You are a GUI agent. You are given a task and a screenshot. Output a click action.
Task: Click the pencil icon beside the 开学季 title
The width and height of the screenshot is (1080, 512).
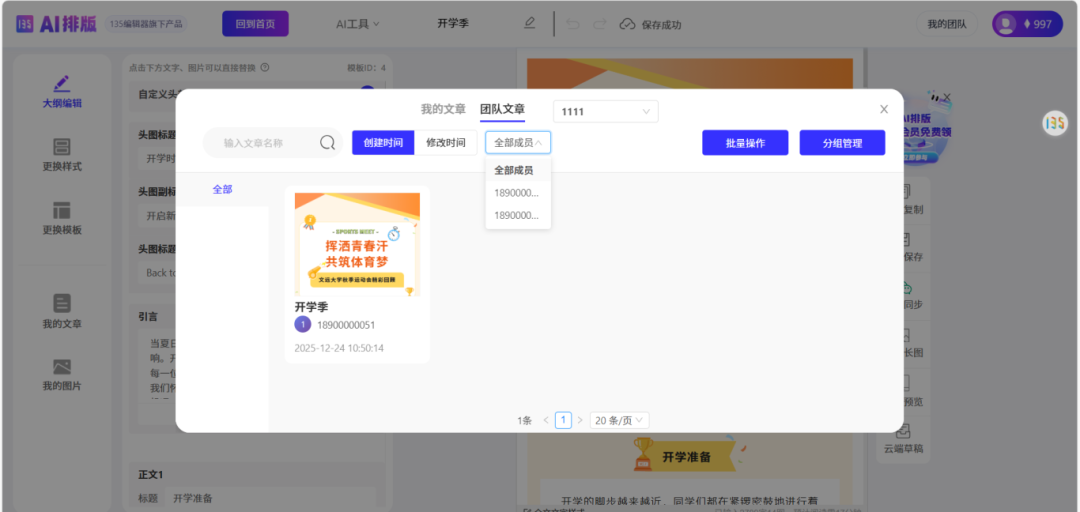coord(530,23)
